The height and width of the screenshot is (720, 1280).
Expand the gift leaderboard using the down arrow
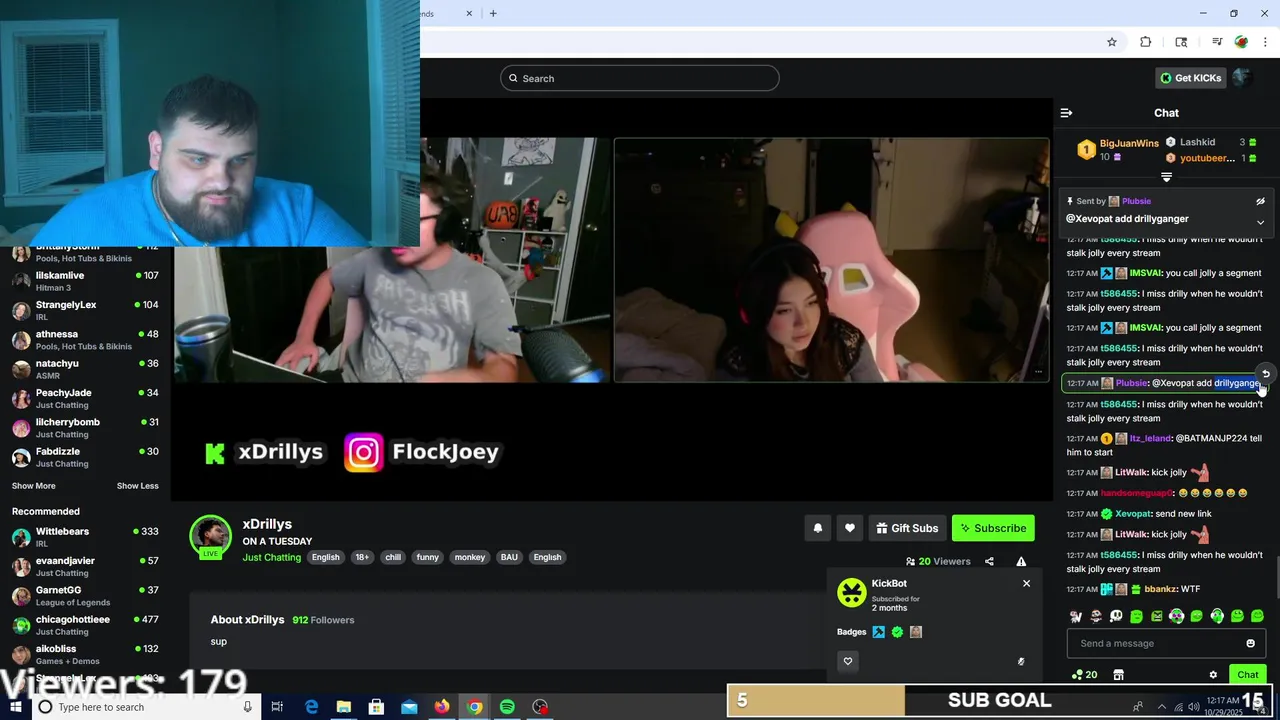coord(1166,177)
